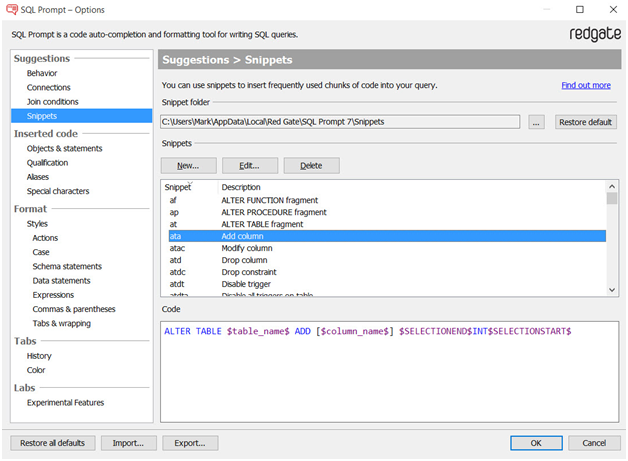Browse for snippet folder with ellipsis button

536,122
